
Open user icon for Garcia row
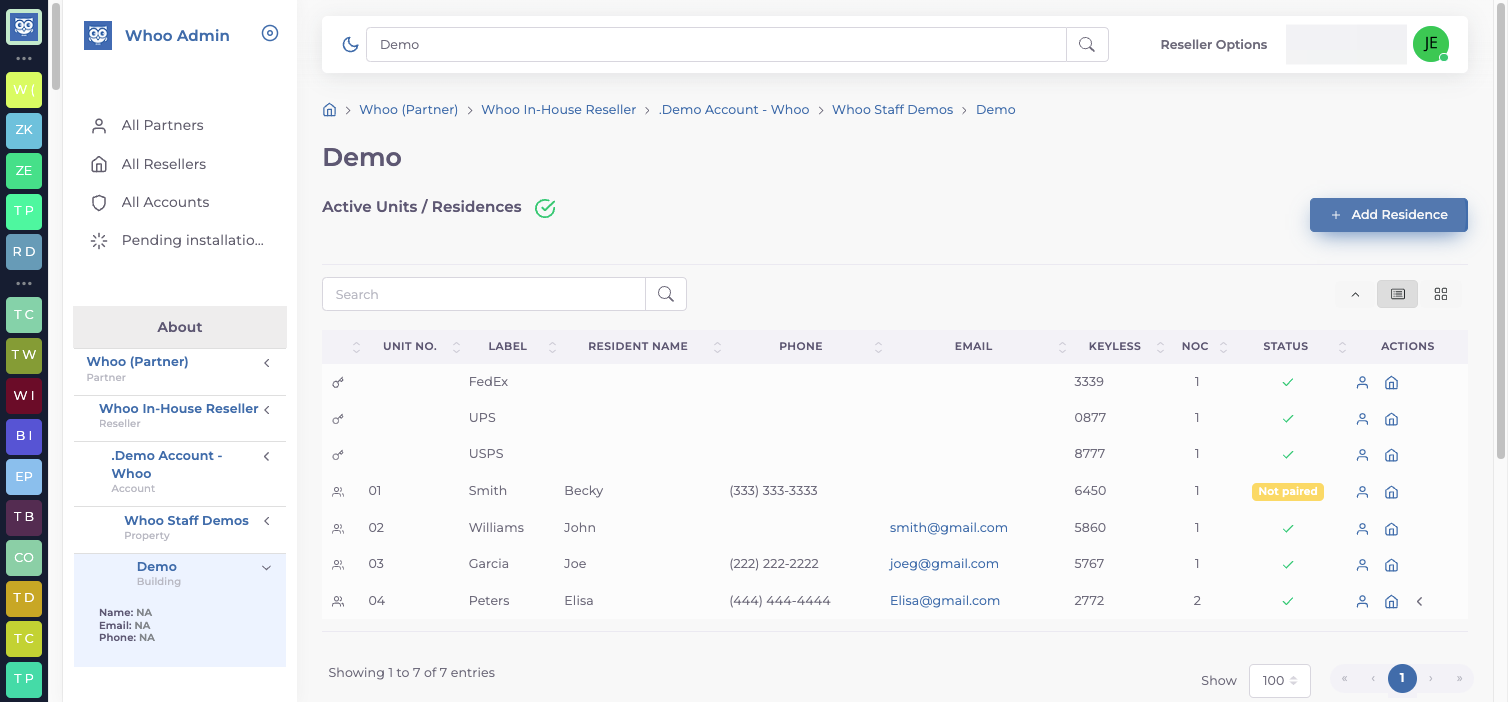[1362, 565]
